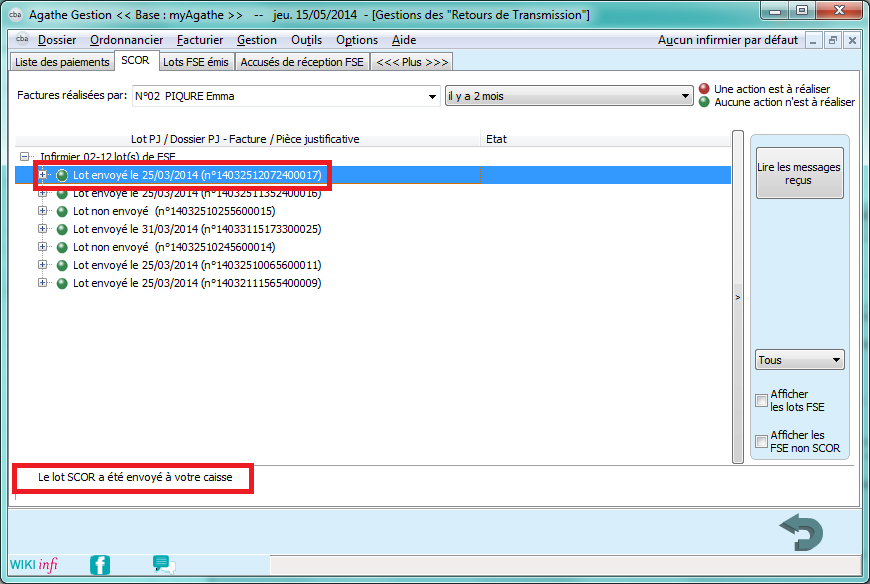Viewport: 870px width, 584px height.
Task: Click the Agathe app icon in the title bar
Action: coord(16,14)
